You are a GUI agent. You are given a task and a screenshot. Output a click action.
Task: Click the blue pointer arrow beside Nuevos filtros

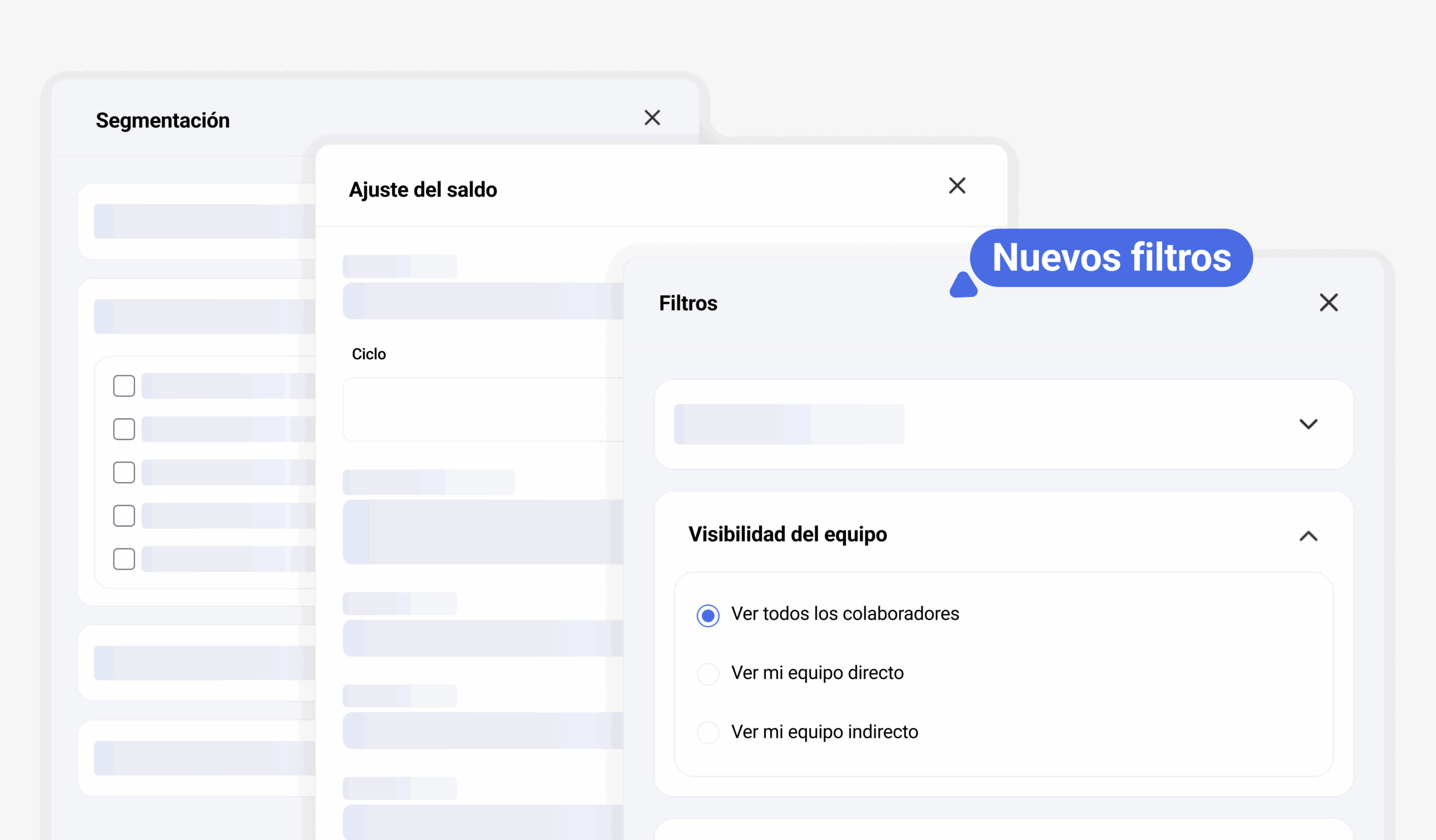coord(963,287)
